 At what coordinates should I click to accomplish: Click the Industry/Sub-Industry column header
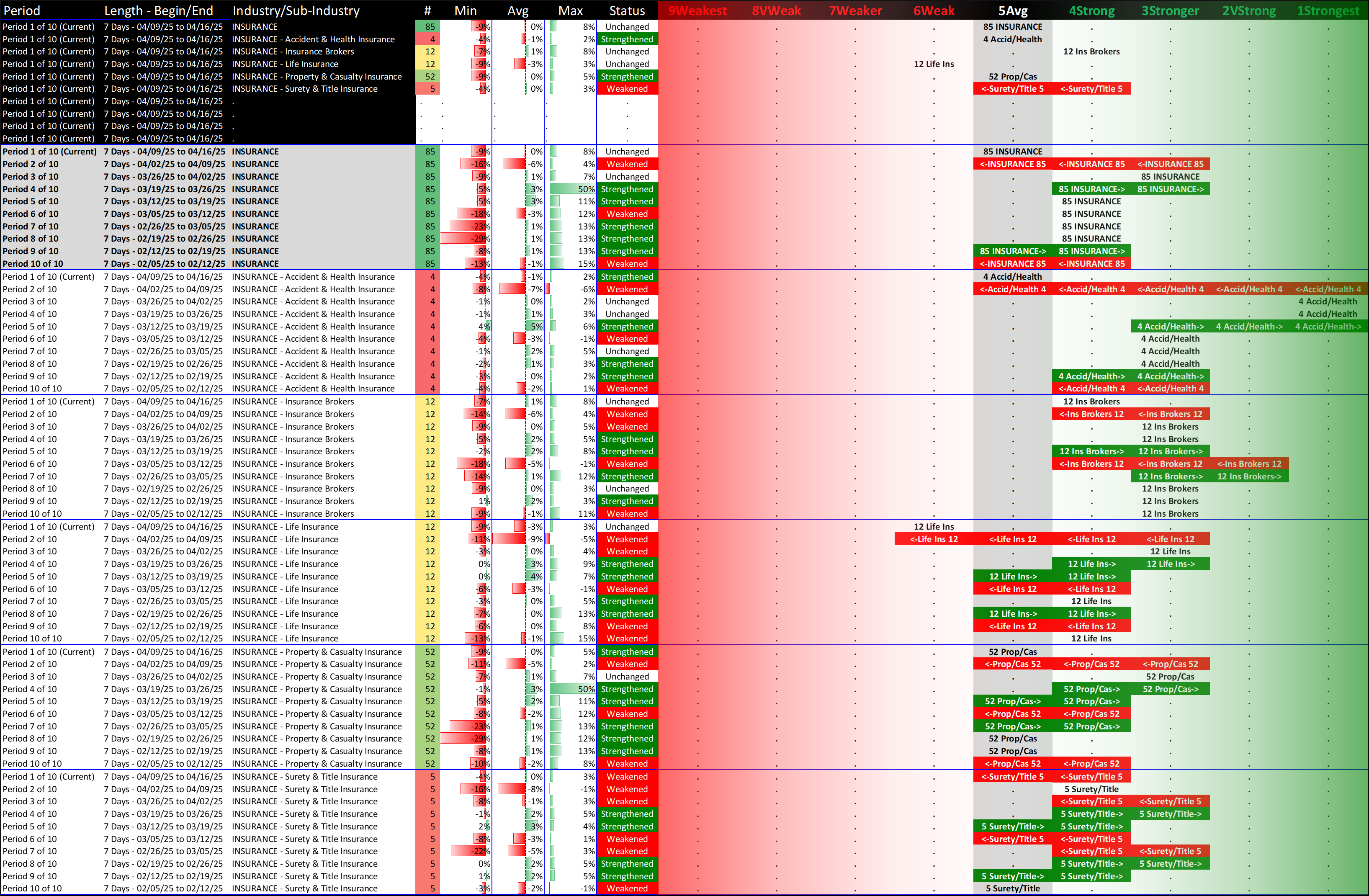pyautogui.click(x=296, y=10)
